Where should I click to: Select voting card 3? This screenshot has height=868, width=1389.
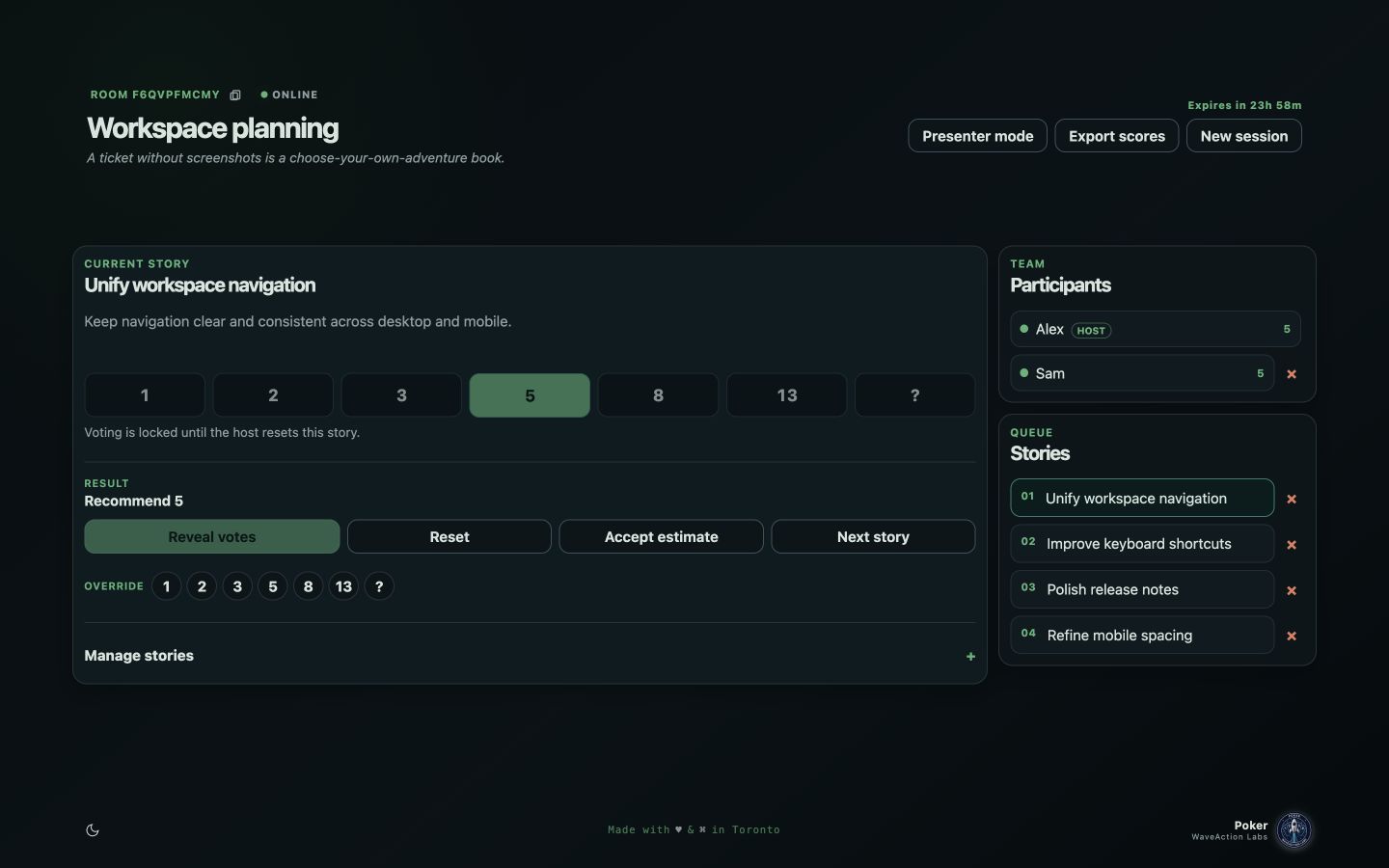(401, 395)
